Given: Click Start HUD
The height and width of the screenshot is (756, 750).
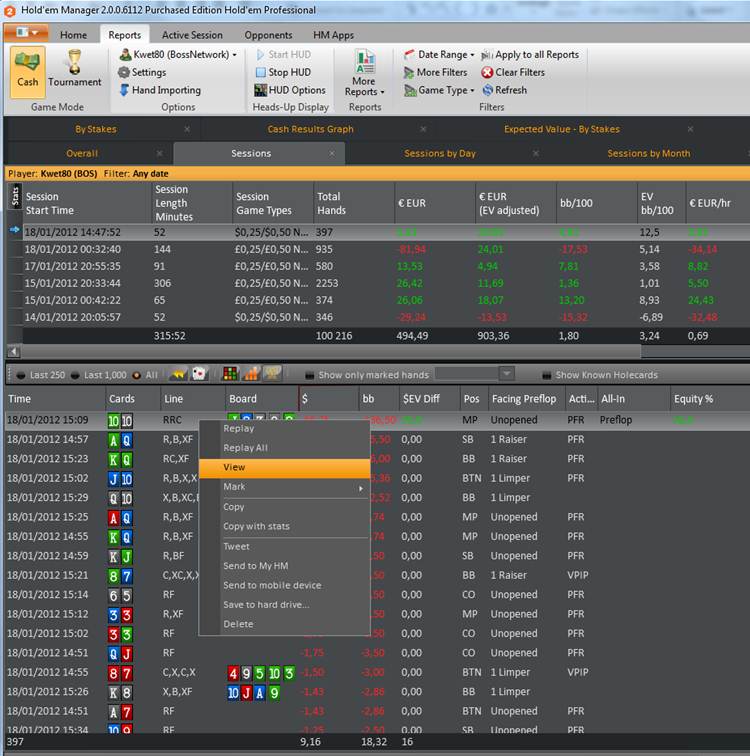Looking at the screenshot, I should click(x=283, y=54).
